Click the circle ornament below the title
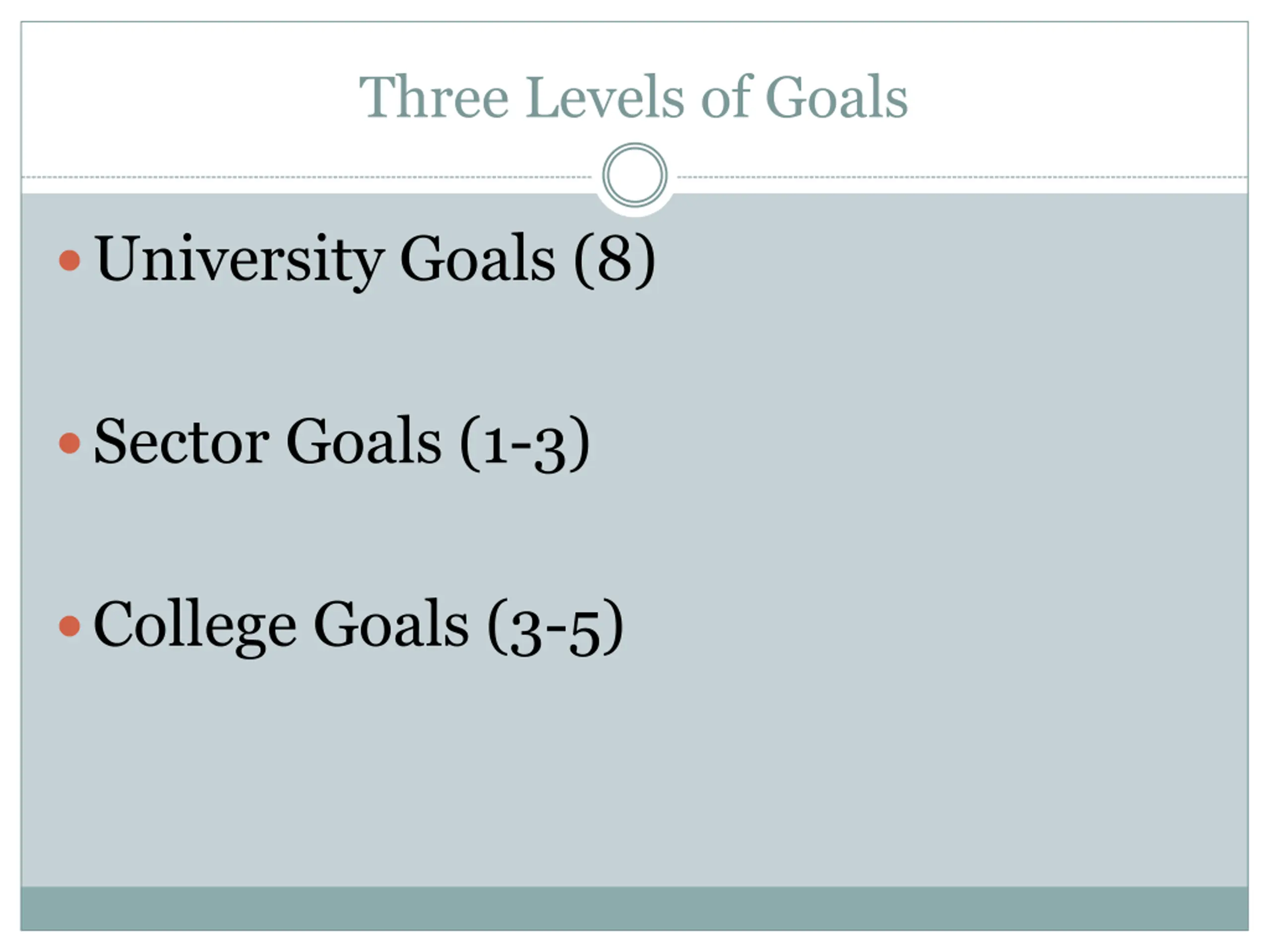This screenshot has width=1270, height=952. 635,175
